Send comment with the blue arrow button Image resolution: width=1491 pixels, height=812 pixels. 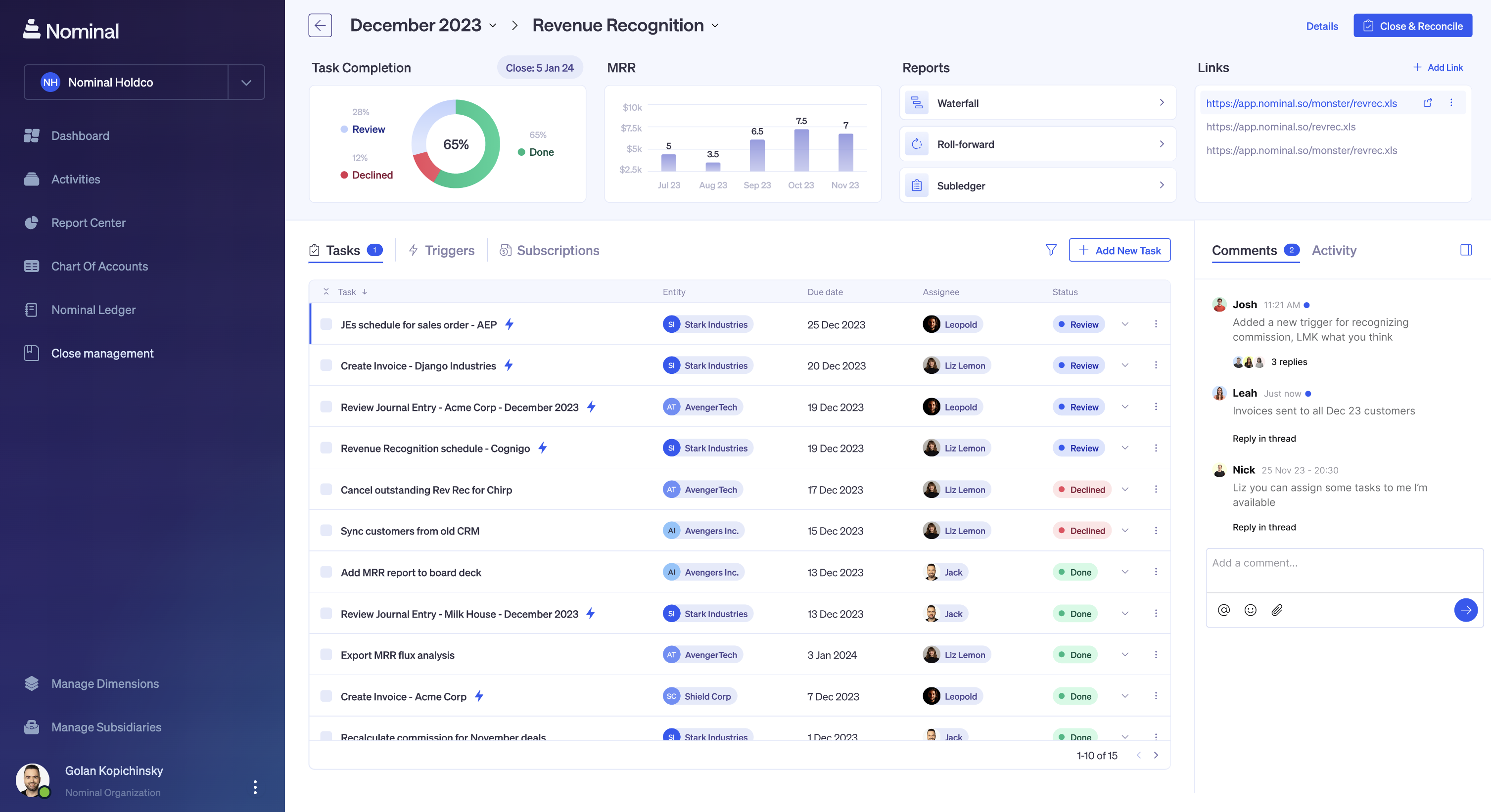[x=1466, y=610]
